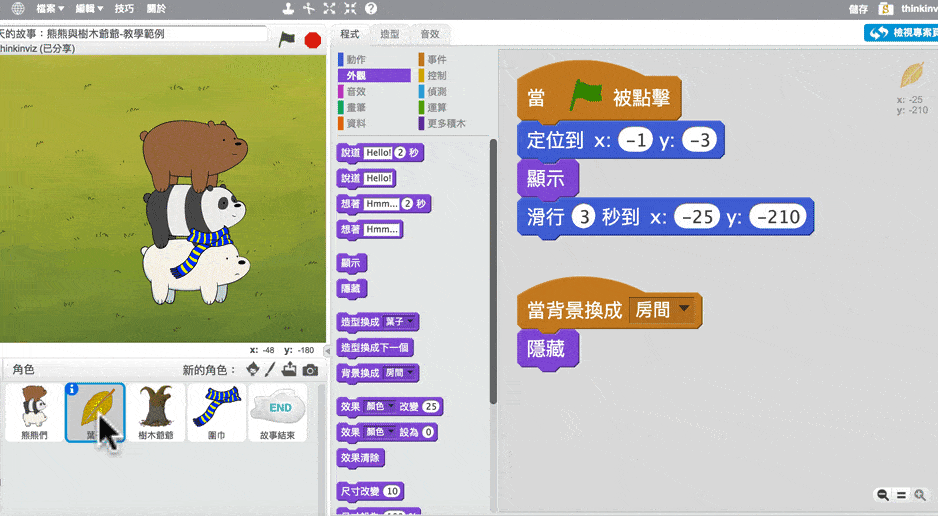
Task: Zoom out the scripts area
Action: tap(882, 494)
